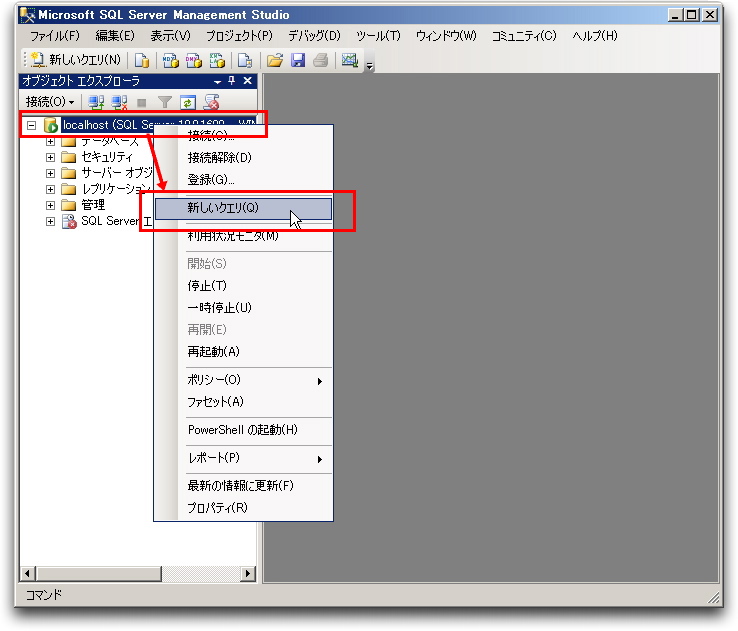Screen dimensions: 738x631
Task: Choose 停止(T) in the context menu
Action: (243, 286)
